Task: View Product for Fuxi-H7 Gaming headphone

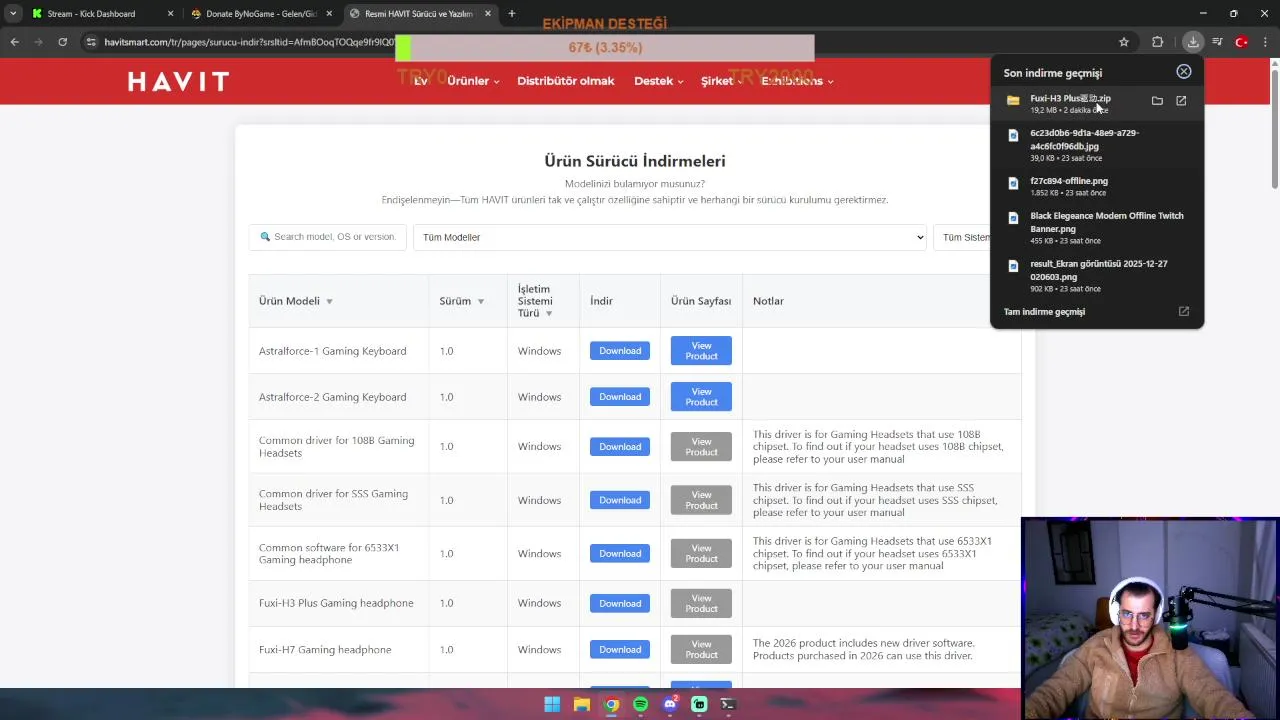Action: click(x=701, y=650)
